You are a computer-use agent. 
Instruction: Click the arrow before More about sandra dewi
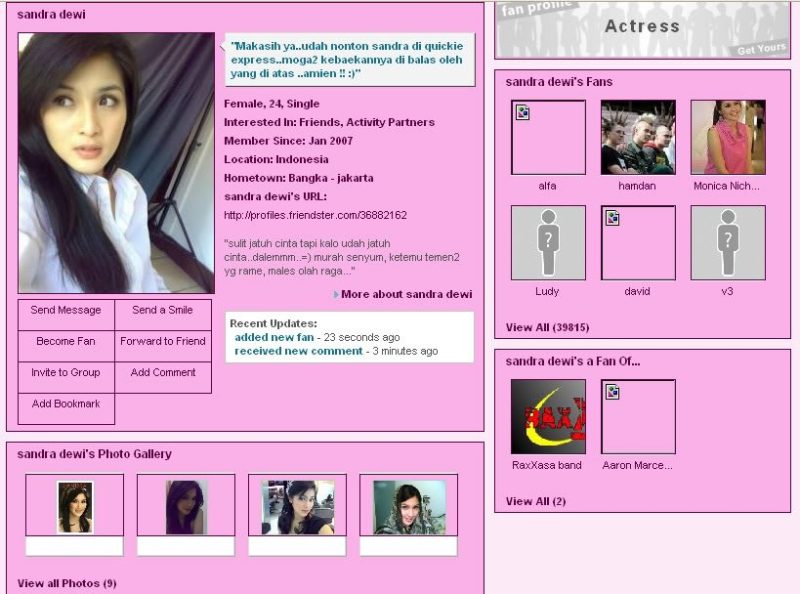click(x=338, y=294)
